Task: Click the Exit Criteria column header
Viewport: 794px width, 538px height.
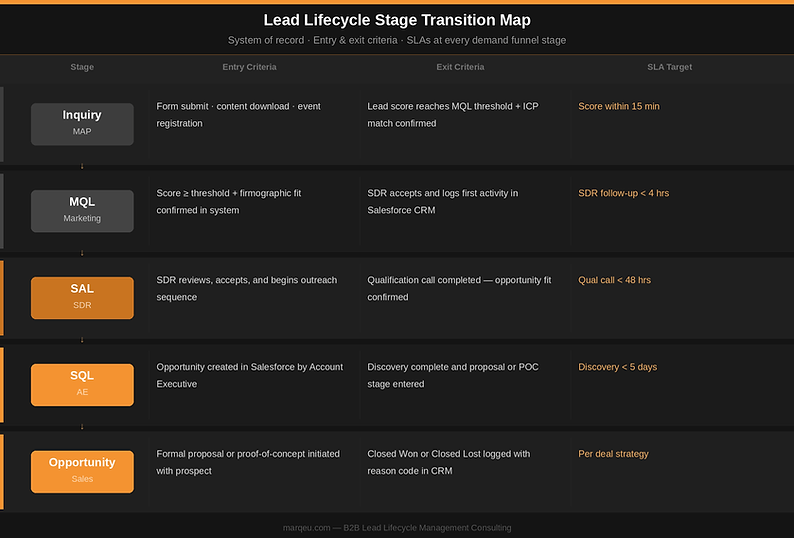Action: coord(460,67)
